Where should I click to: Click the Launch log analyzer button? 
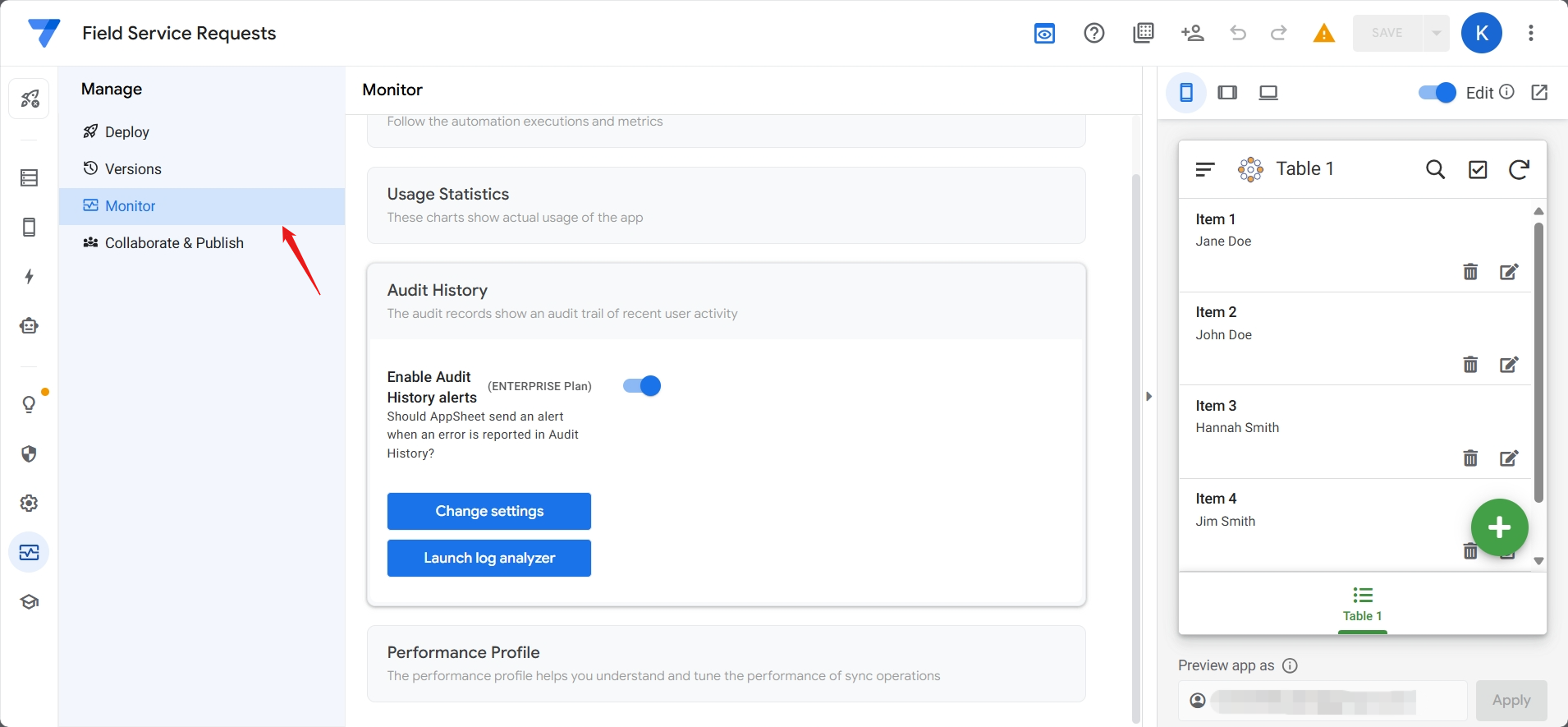click(489, 559)
